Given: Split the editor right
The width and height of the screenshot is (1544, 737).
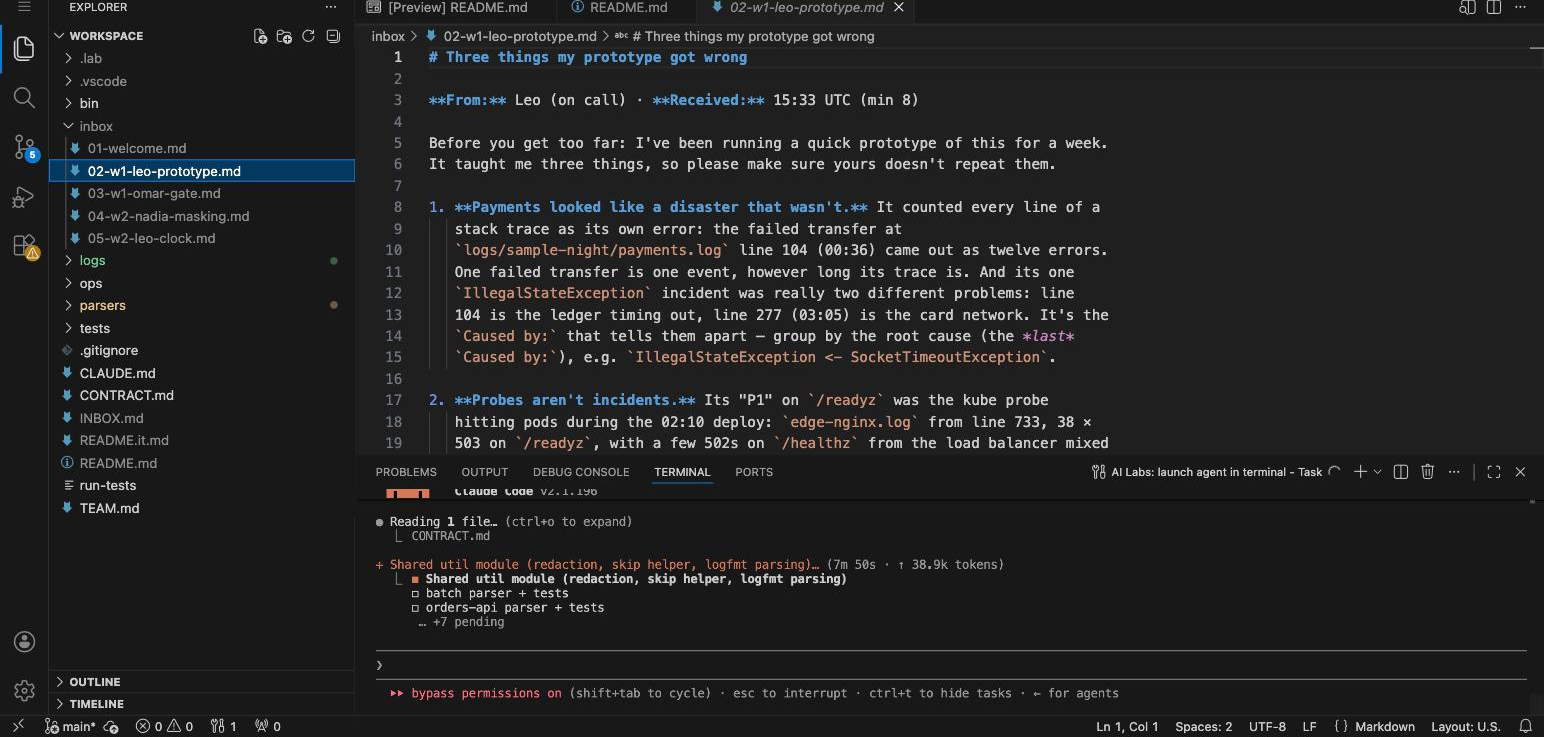Looking at the screenshot, I should point(1494,7).
